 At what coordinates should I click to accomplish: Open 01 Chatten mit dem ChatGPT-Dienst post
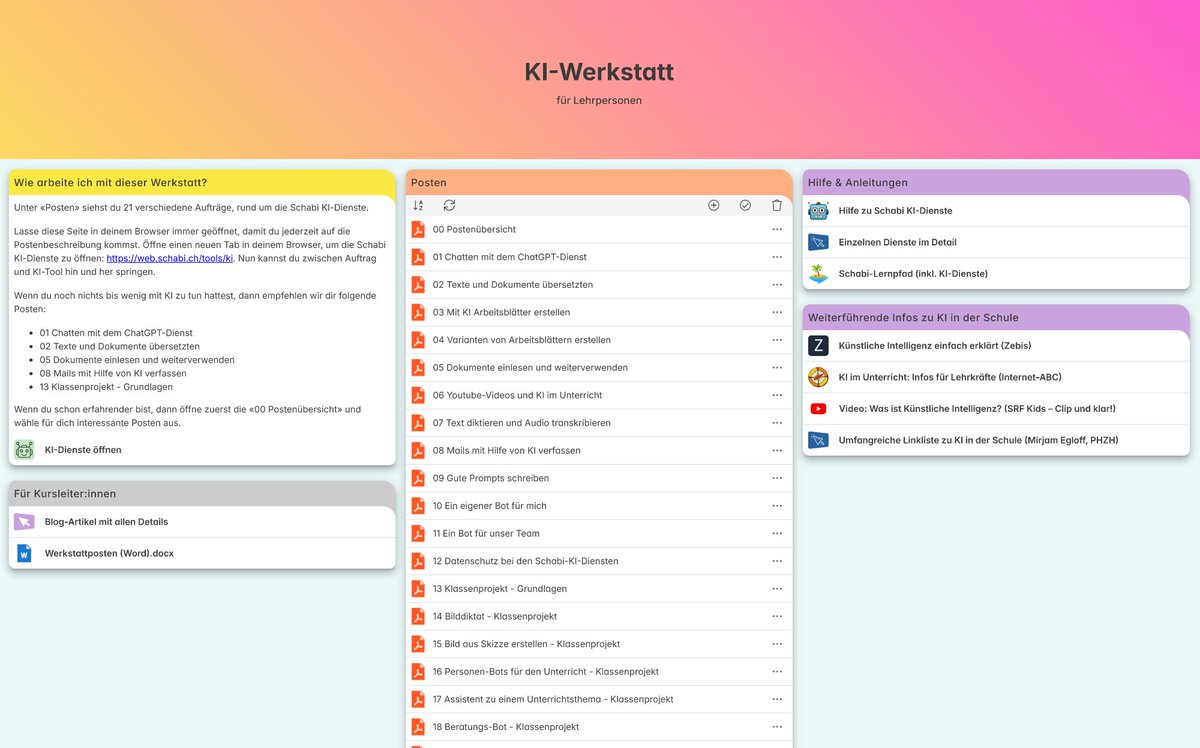510,257
